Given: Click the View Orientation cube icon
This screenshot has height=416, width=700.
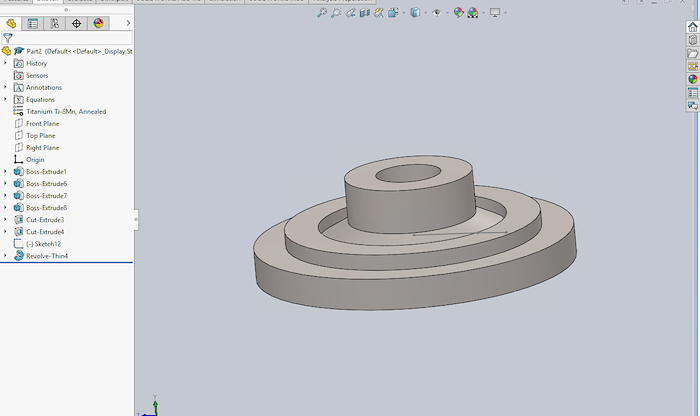Looking at the screenshot, I should [x=393, y=13].
